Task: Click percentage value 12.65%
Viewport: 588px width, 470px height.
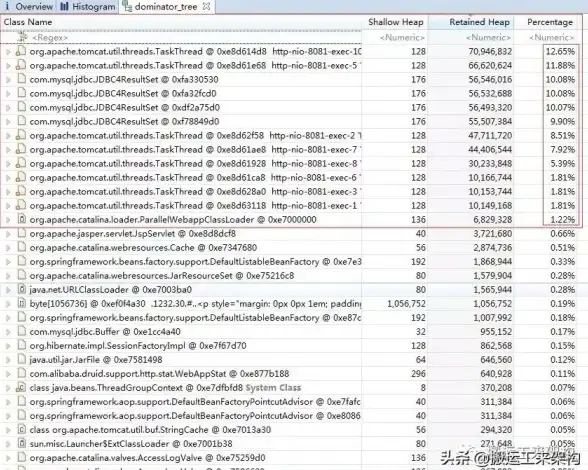Action: point(560,52)
